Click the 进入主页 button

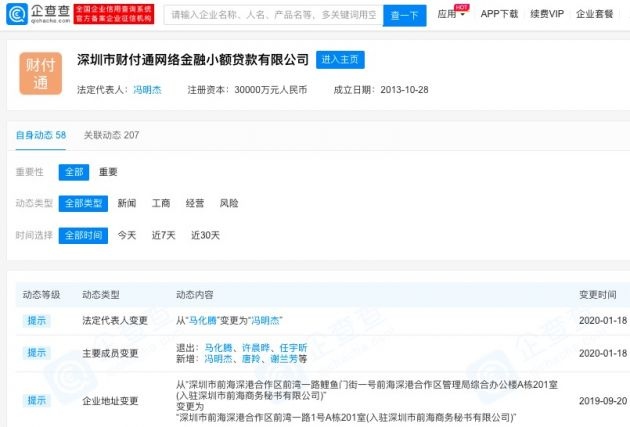point(340,60)
